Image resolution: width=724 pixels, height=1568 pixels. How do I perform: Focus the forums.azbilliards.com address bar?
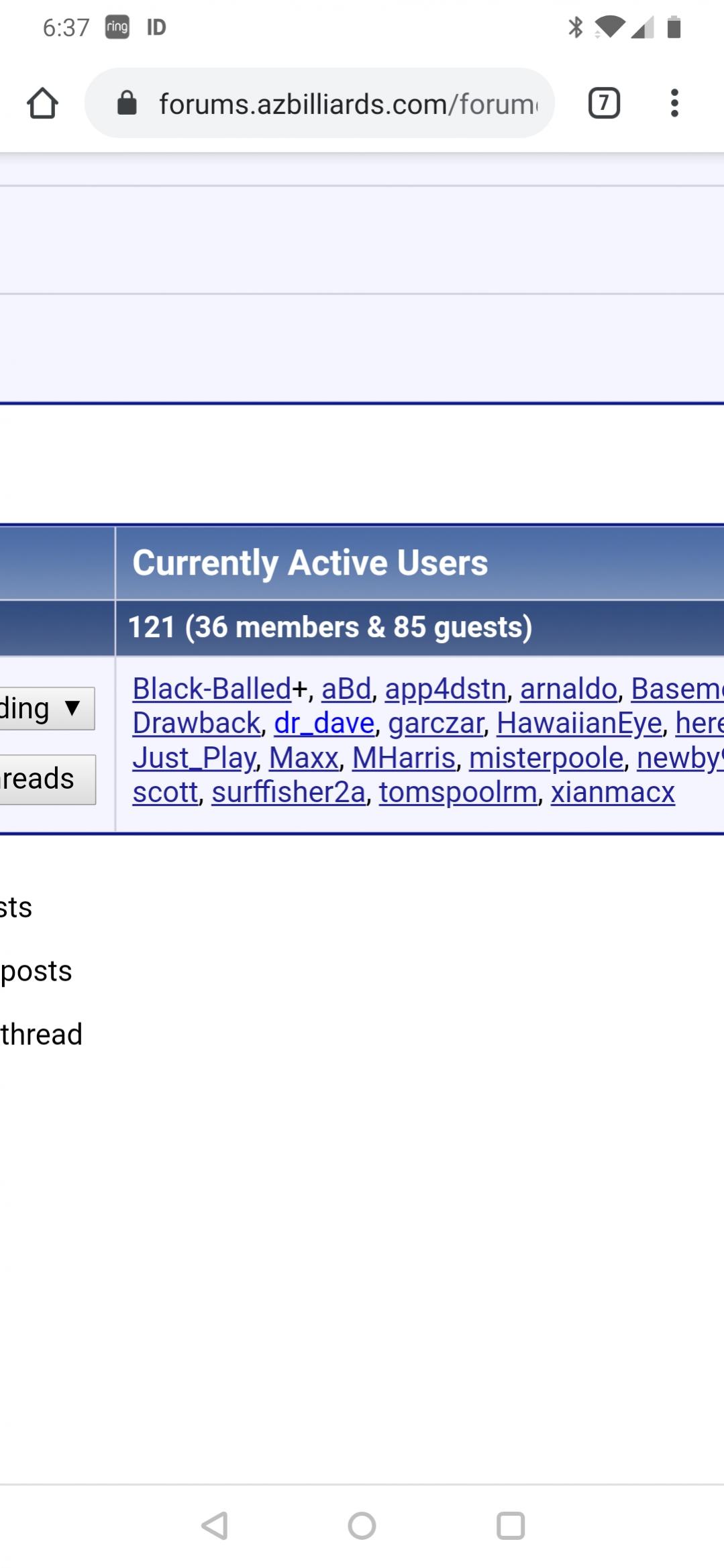tap(348, 104)
